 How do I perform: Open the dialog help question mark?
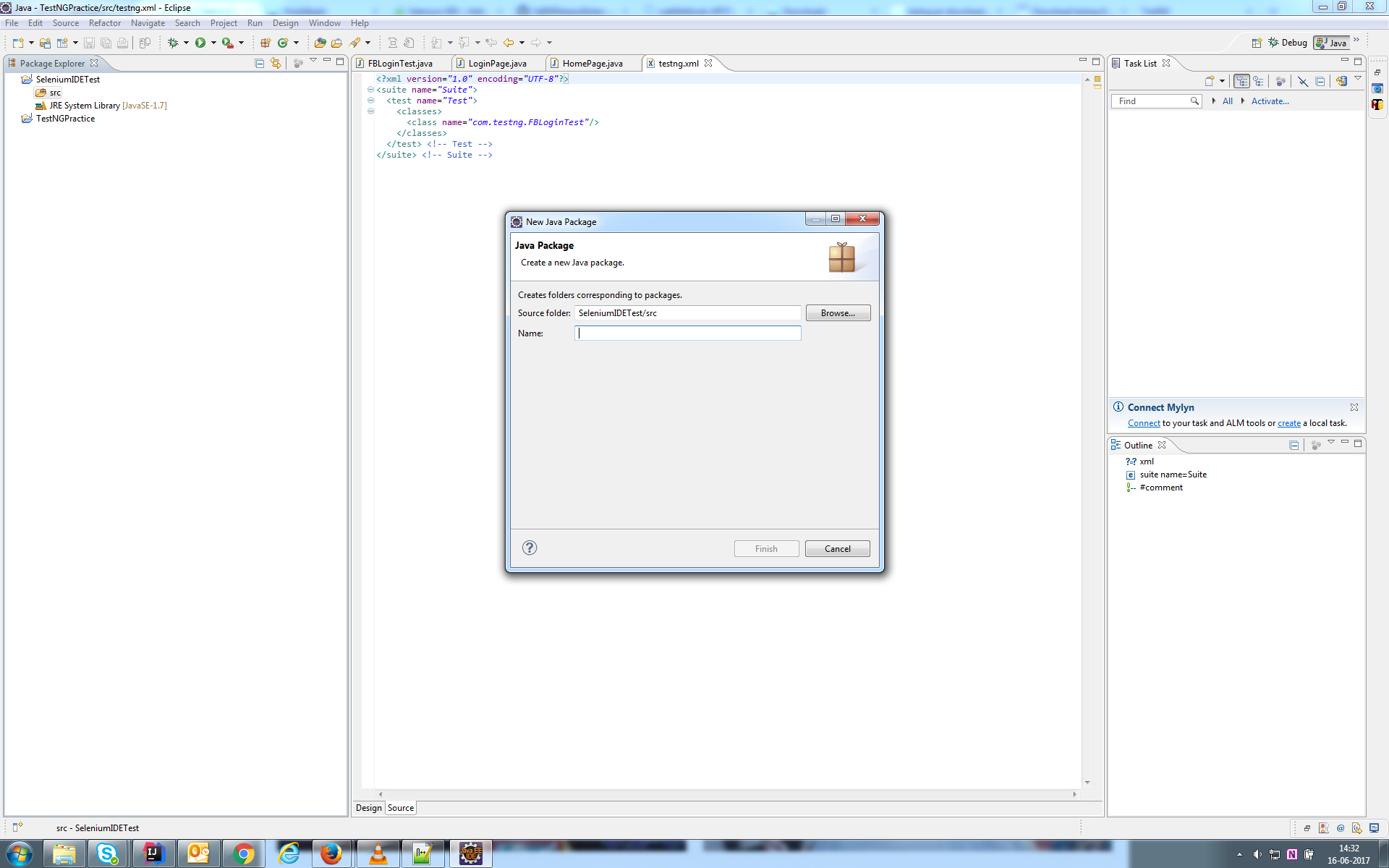(x=530, y=548)
